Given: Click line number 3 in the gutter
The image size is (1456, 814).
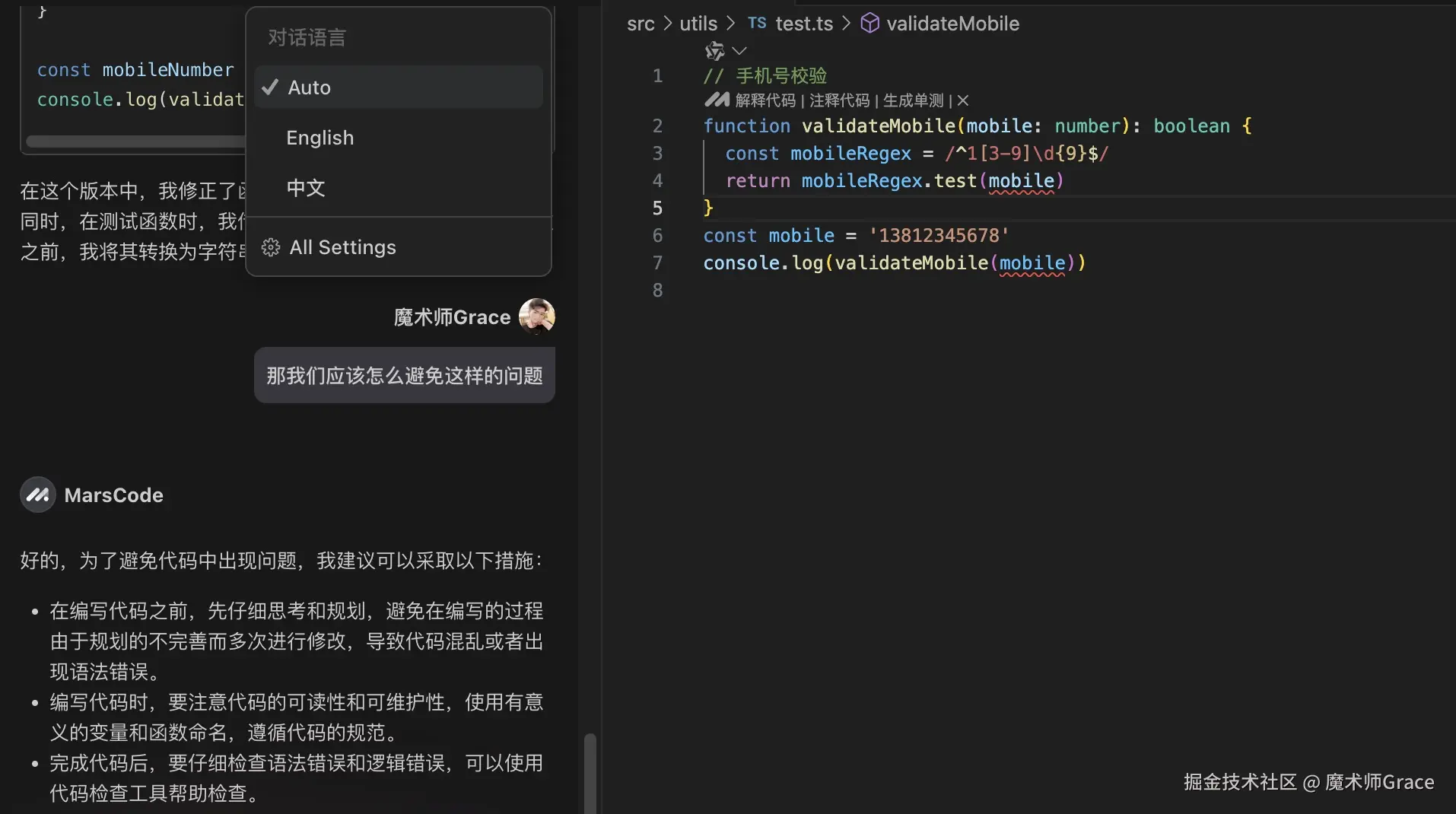Looking at the screenshot, I should [x=658, y=154].
